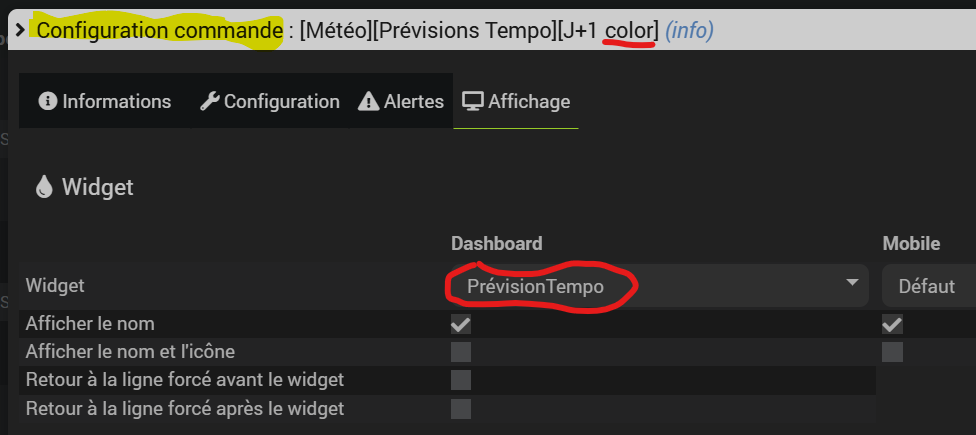The image size is (976, 435).
Task: Click the warning triangle icon beside Alertes
Action: tap(369, 102)
